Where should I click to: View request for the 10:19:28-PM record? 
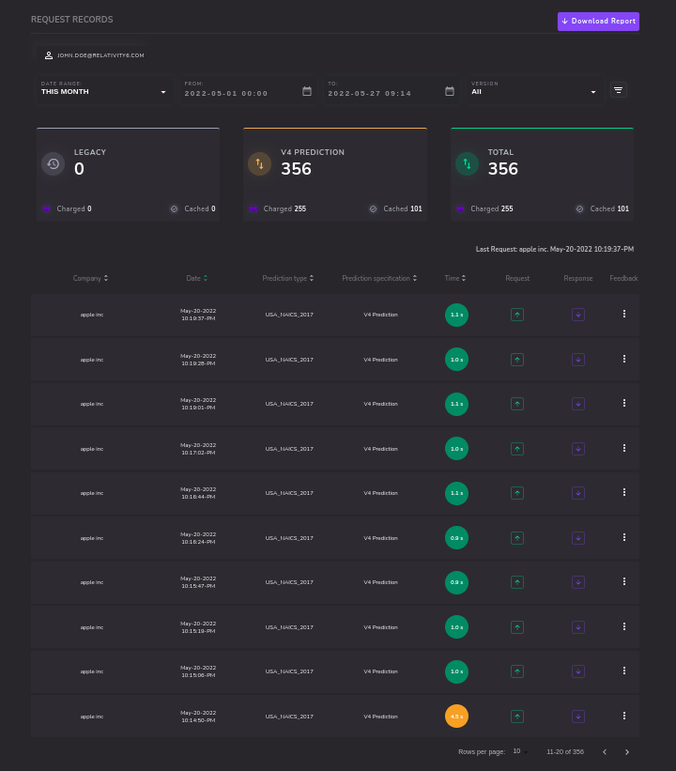click(x=517, y=359)
